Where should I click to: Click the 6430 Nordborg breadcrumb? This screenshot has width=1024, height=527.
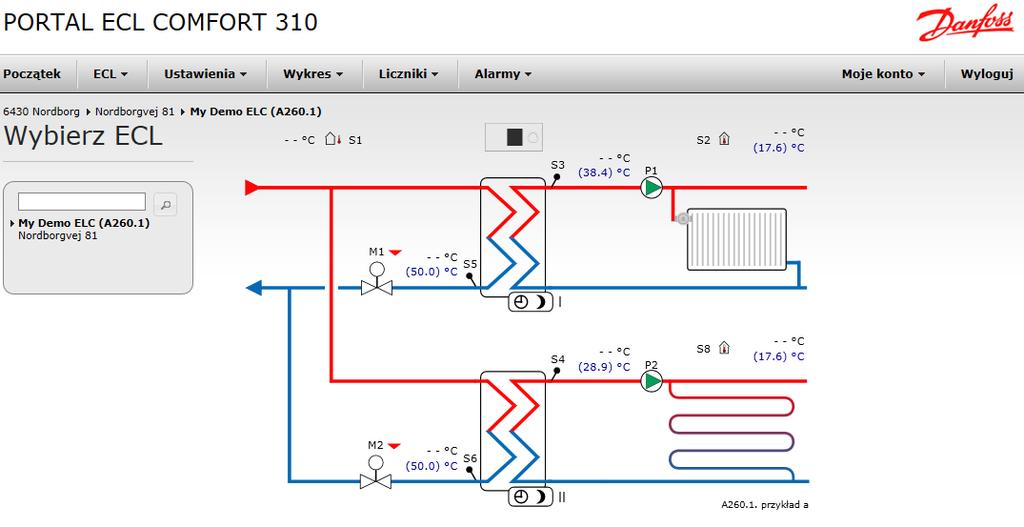pyautogui.click(x=41, y=112)
